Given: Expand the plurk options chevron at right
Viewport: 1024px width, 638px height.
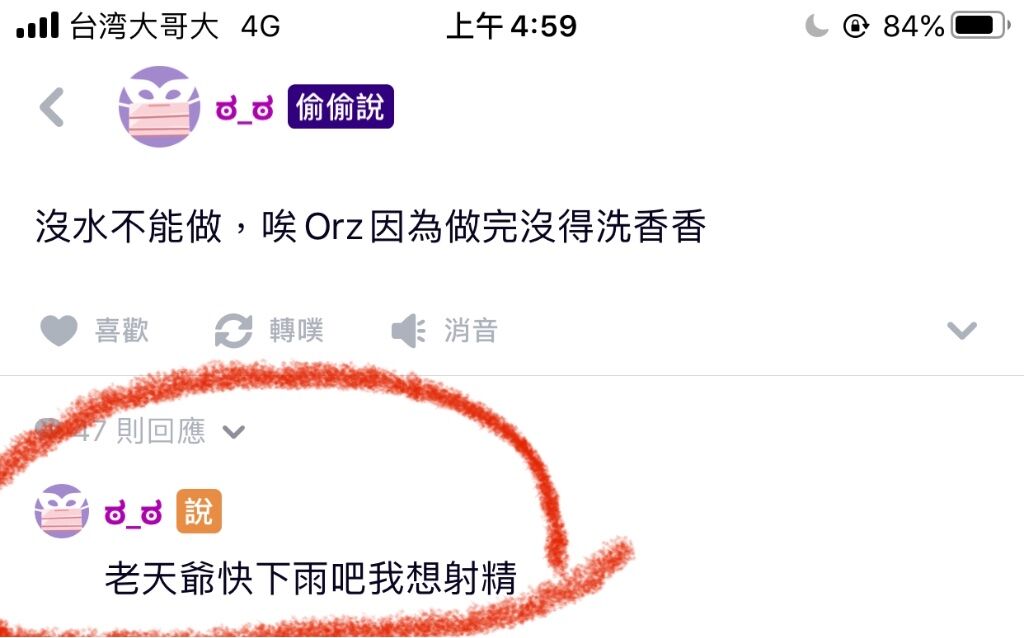Looking at the screenshot, I should (962, 330).
